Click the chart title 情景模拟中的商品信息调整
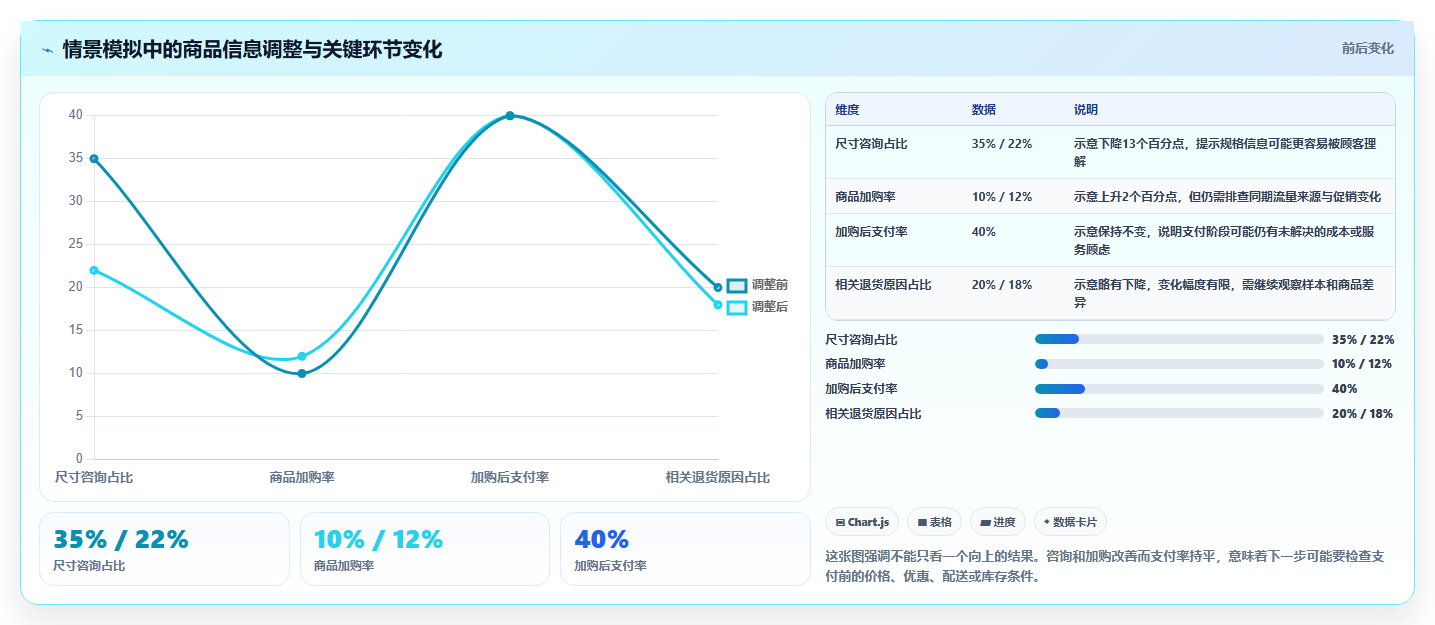Image resolution: width=1435 pixels, height=625 pixels. coord(252,50)
